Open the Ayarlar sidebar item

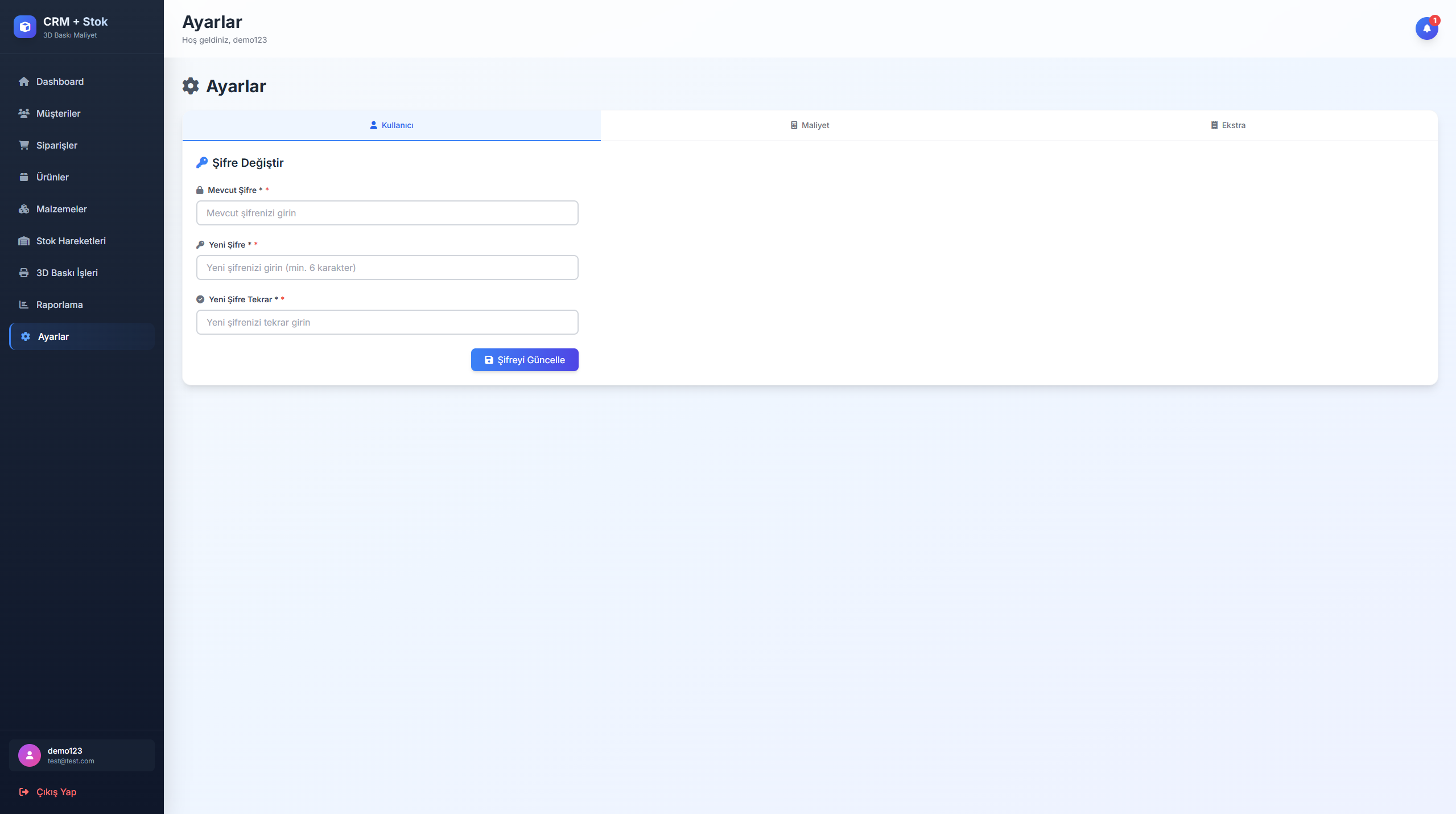click(53, 336)
